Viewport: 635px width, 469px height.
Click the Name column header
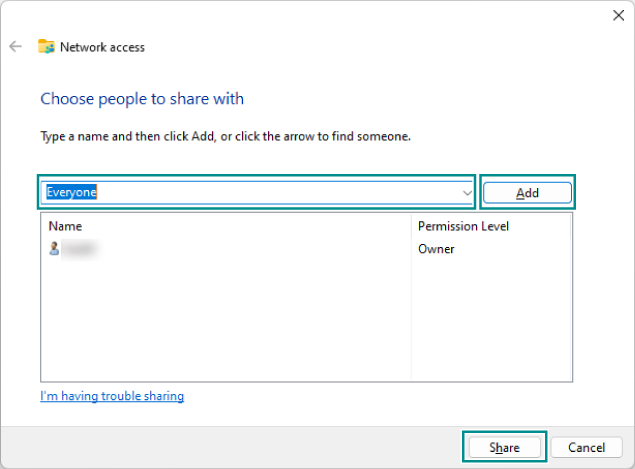(65, 226)
